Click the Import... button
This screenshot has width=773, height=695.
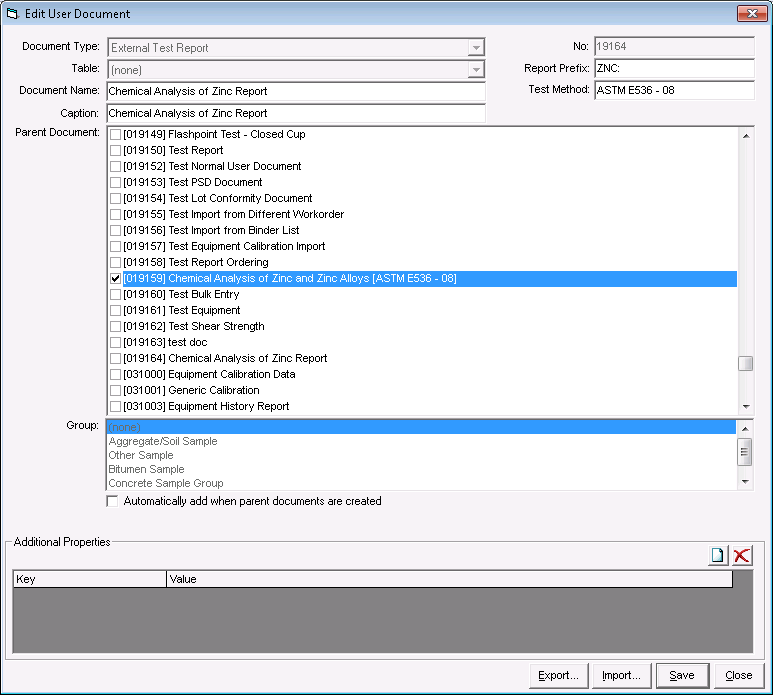coord(621,676)
